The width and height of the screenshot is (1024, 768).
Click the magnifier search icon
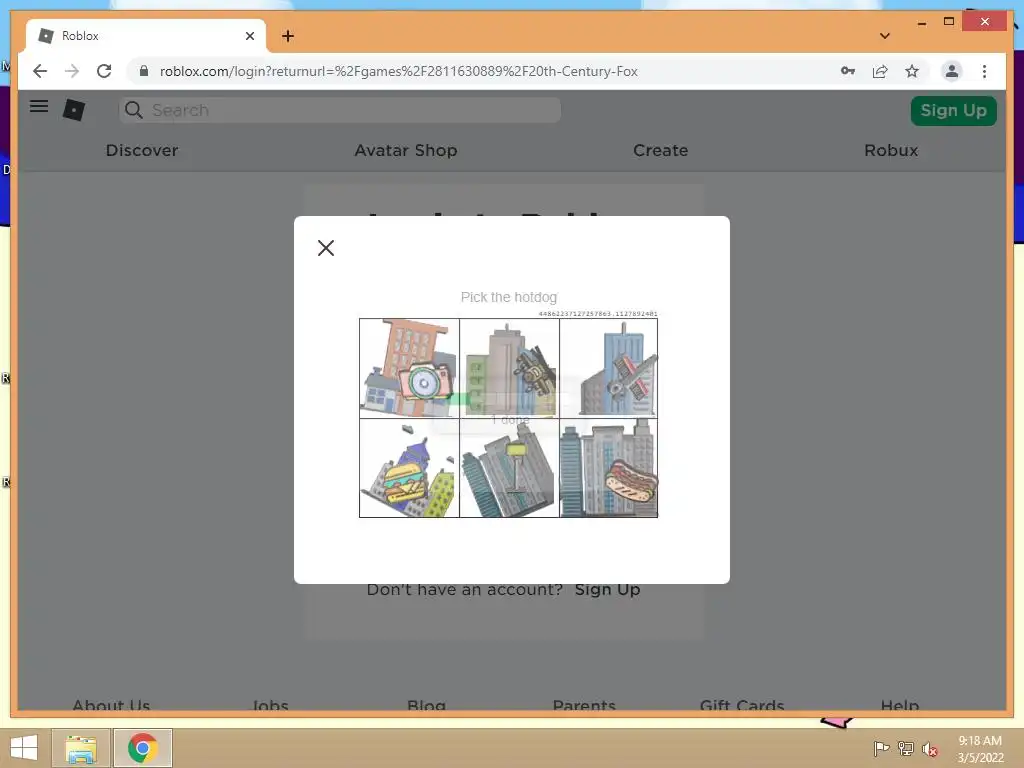[x=134, y=110]
